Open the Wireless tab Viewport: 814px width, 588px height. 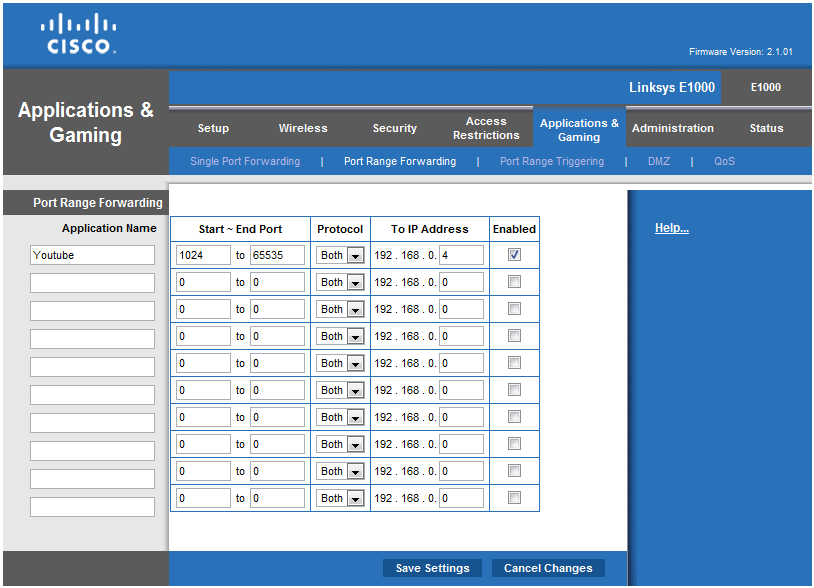(303, 128)
